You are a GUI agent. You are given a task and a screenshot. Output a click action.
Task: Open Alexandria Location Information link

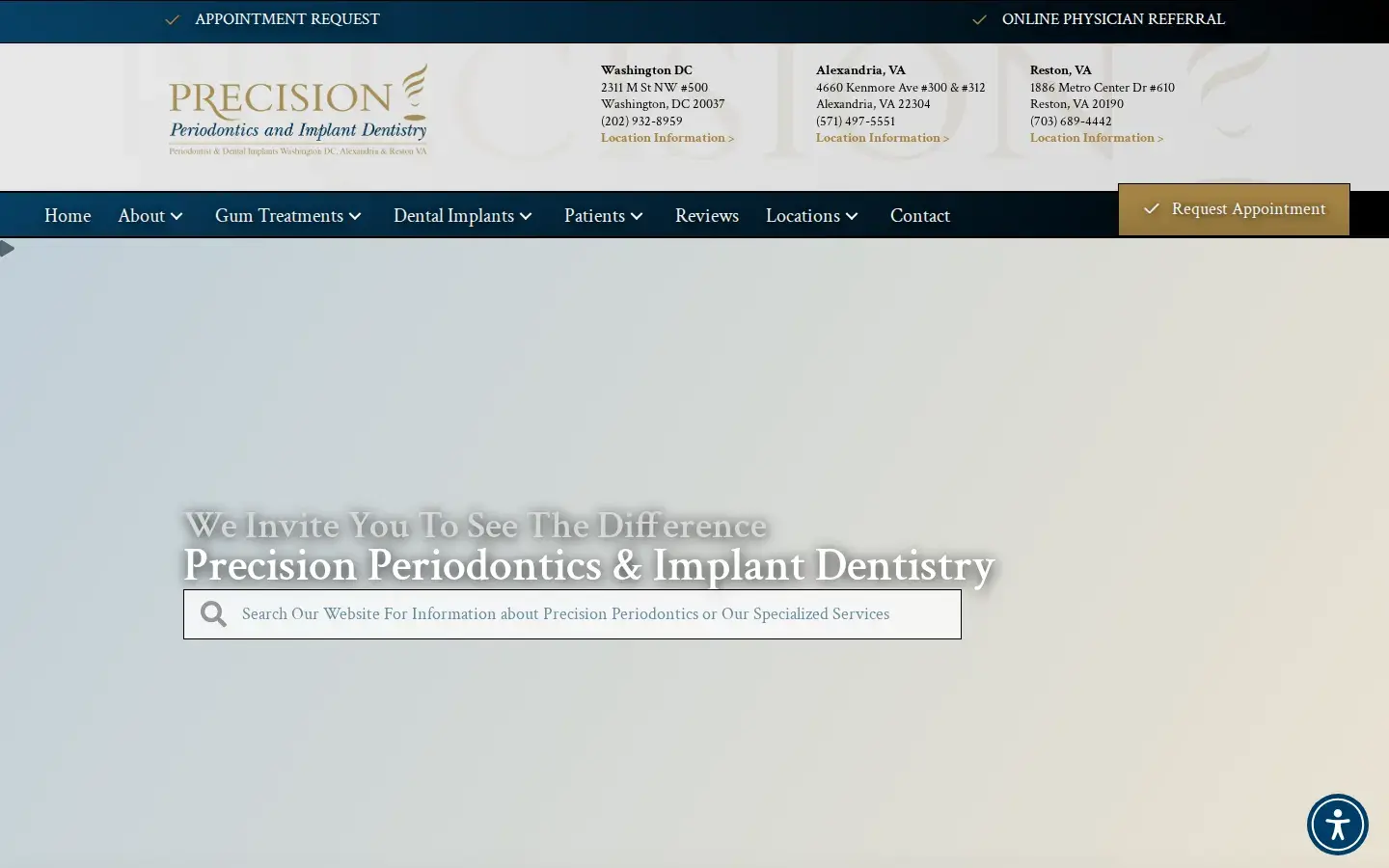[x=883, y=138]
